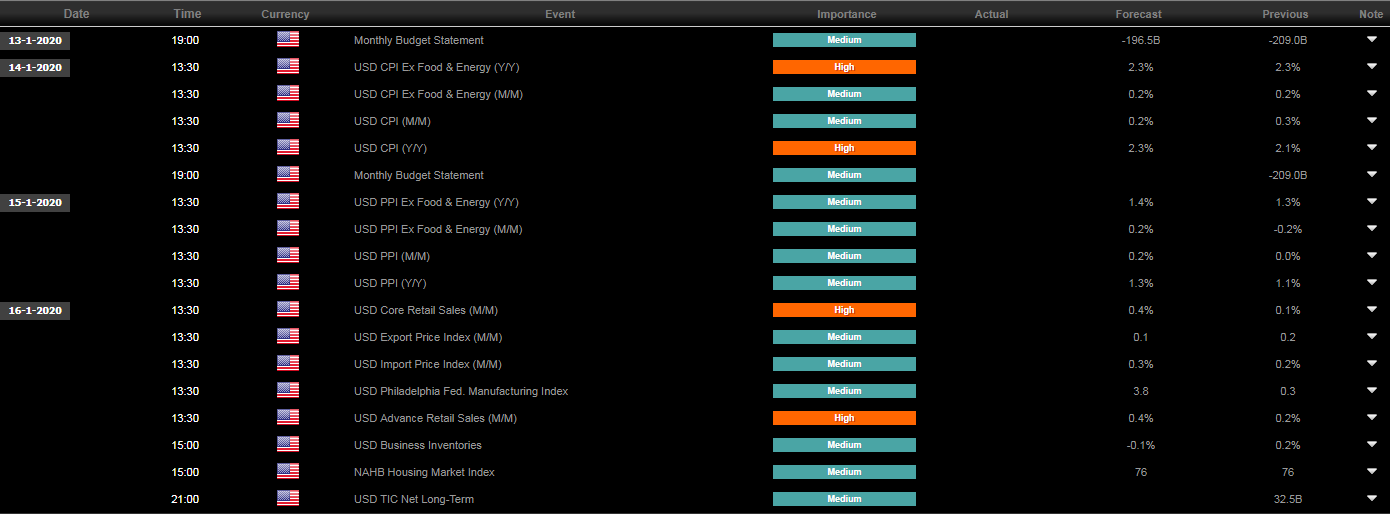The width and height of the screenshot is (1397, 514).
Task: Click the US flag for USD CPI (M/M)
Action: pos(288,121)
